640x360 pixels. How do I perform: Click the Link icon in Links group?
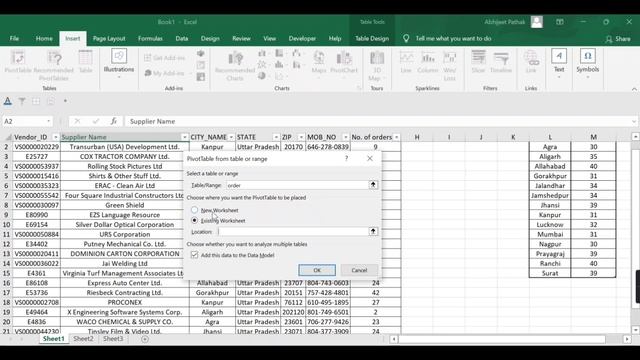point(531,62)
